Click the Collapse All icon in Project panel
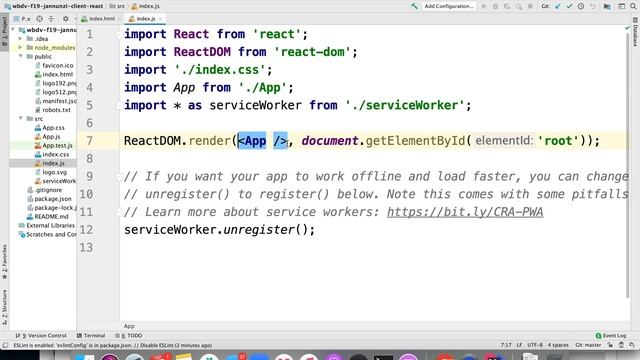 pyautogui.click(x=51, y=19)
